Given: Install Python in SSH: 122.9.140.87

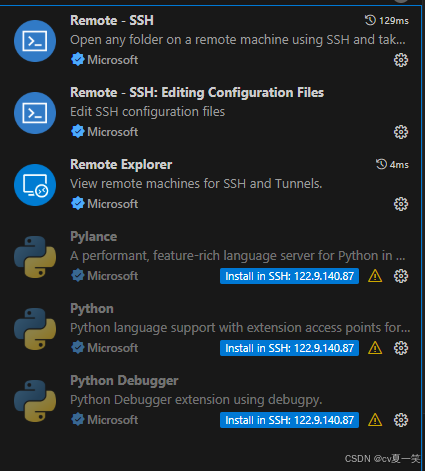Looking at the screenshot, I should click(x=289, y=348).
